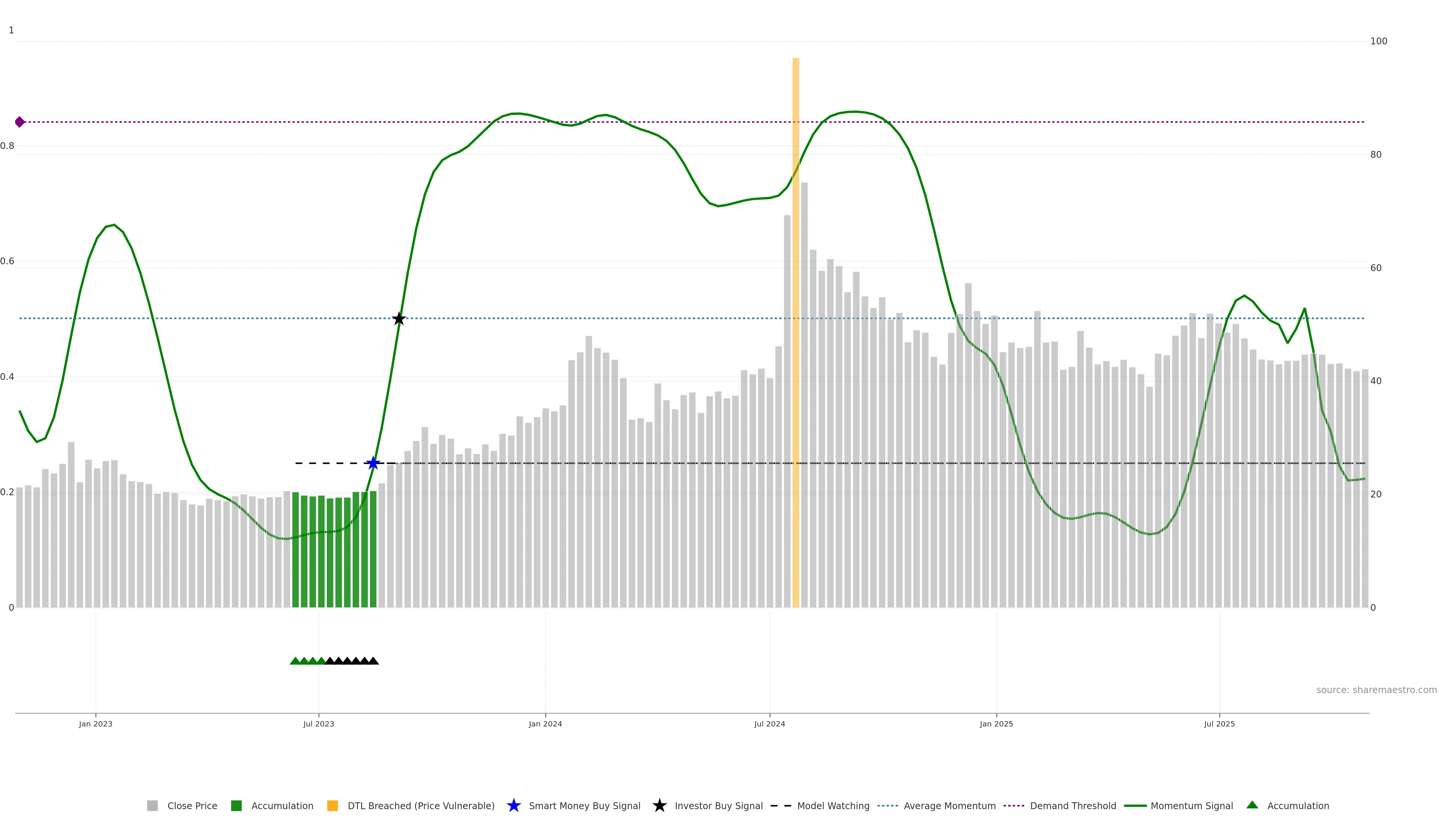
Task: Click the blue star legend icon
Action: pos(513,805)
